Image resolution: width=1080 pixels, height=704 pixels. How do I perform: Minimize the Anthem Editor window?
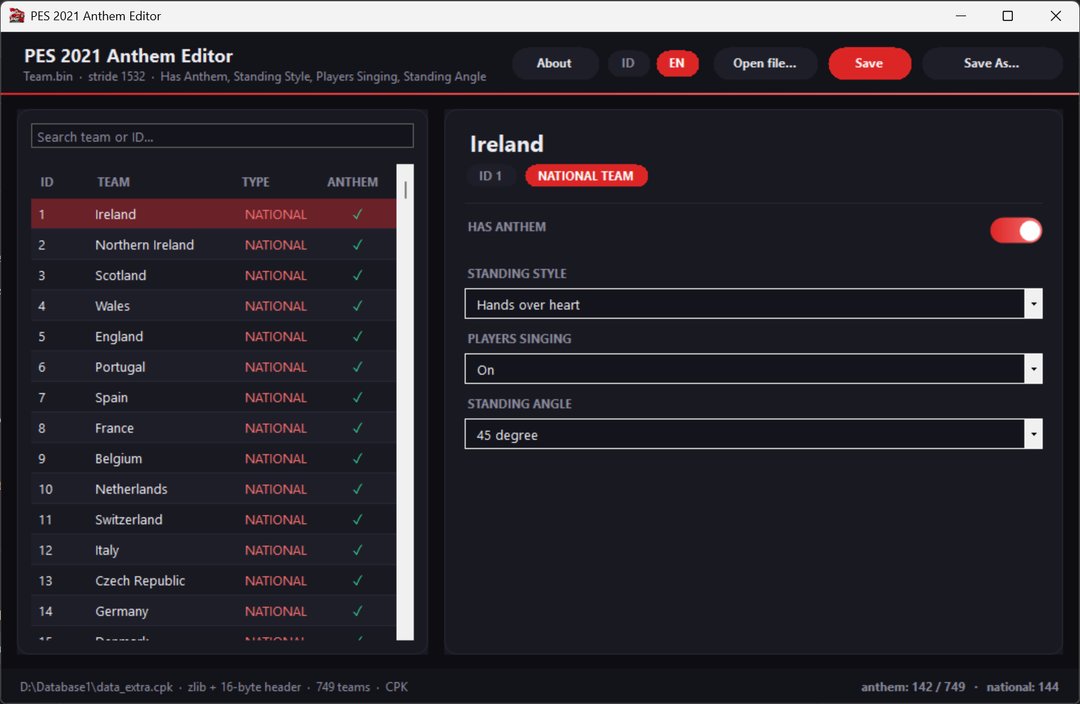click(x=961, y=15)
